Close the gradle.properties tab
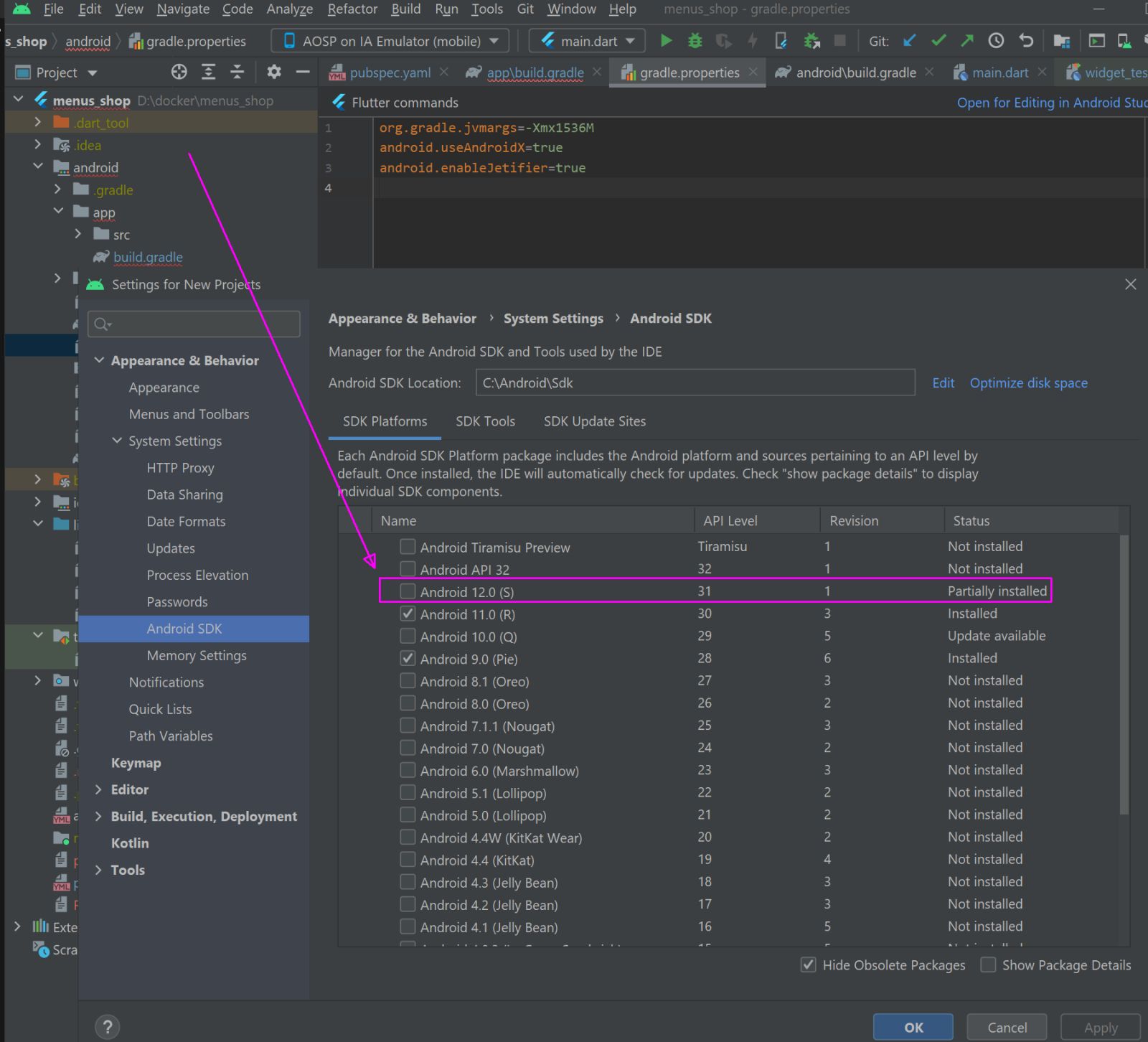Viewport: 1148px width, 1042px height. (x=753, y=72)
